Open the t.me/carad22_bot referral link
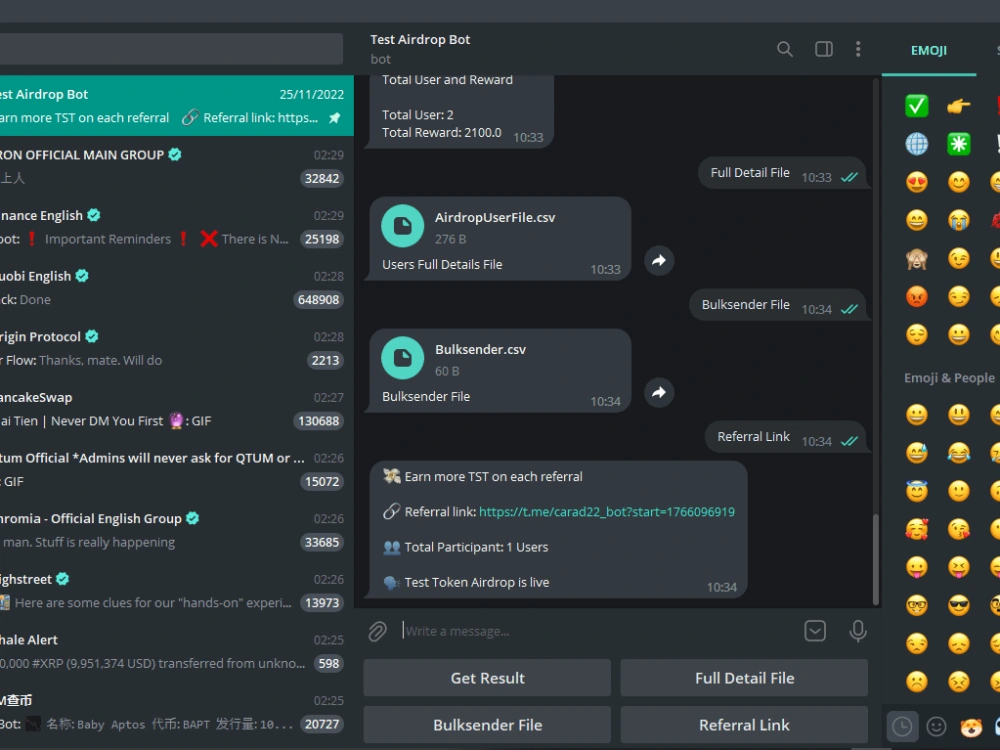 click(607, 511)
